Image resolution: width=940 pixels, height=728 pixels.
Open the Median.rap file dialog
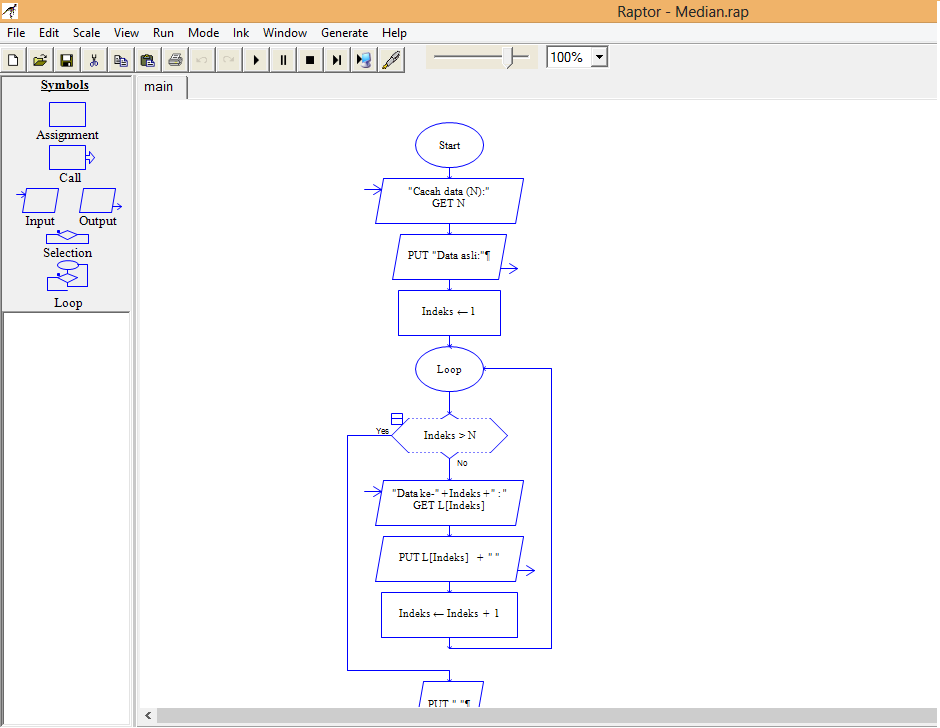point(39,59)
